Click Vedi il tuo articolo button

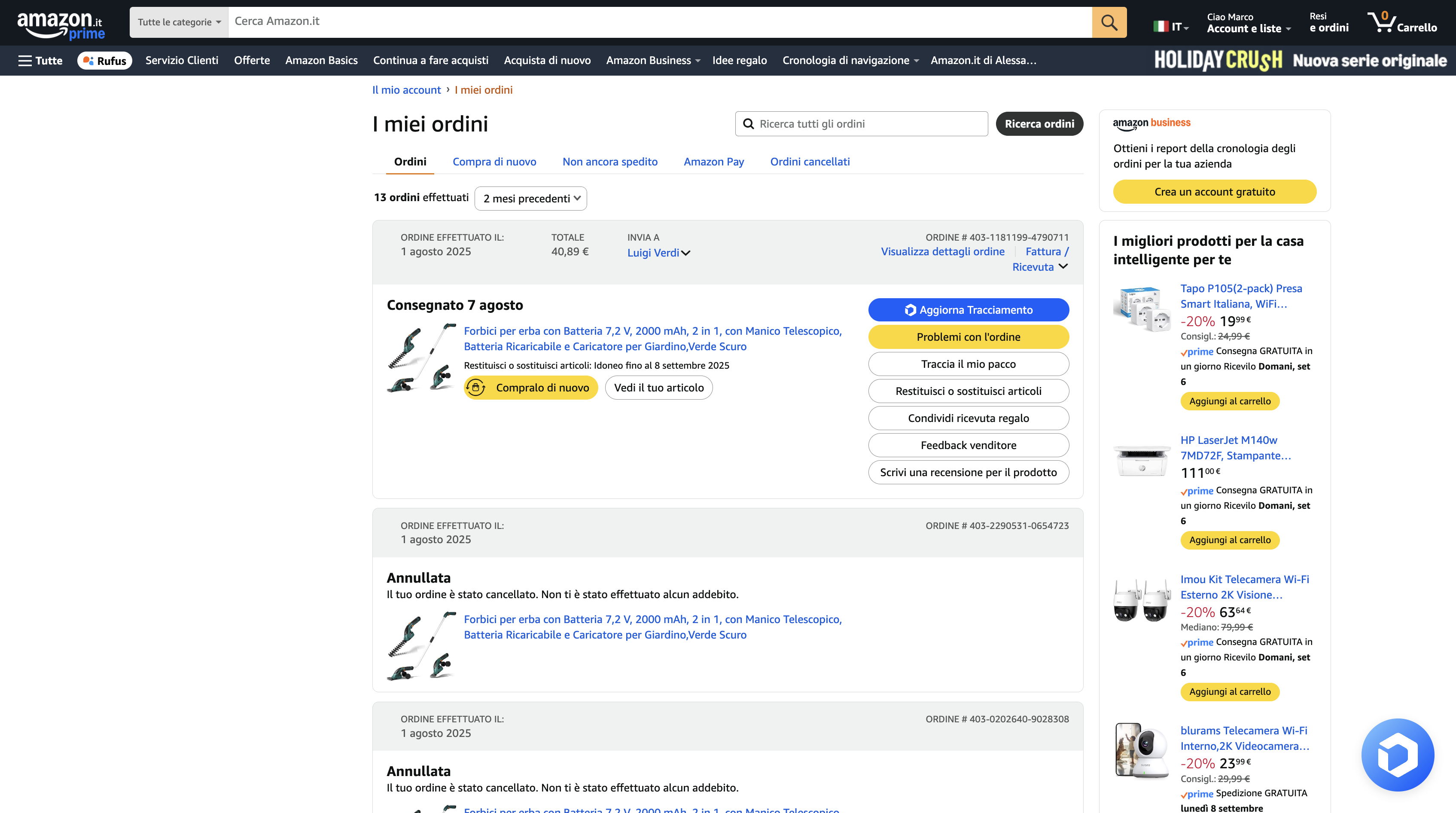[x=658, y=388]
